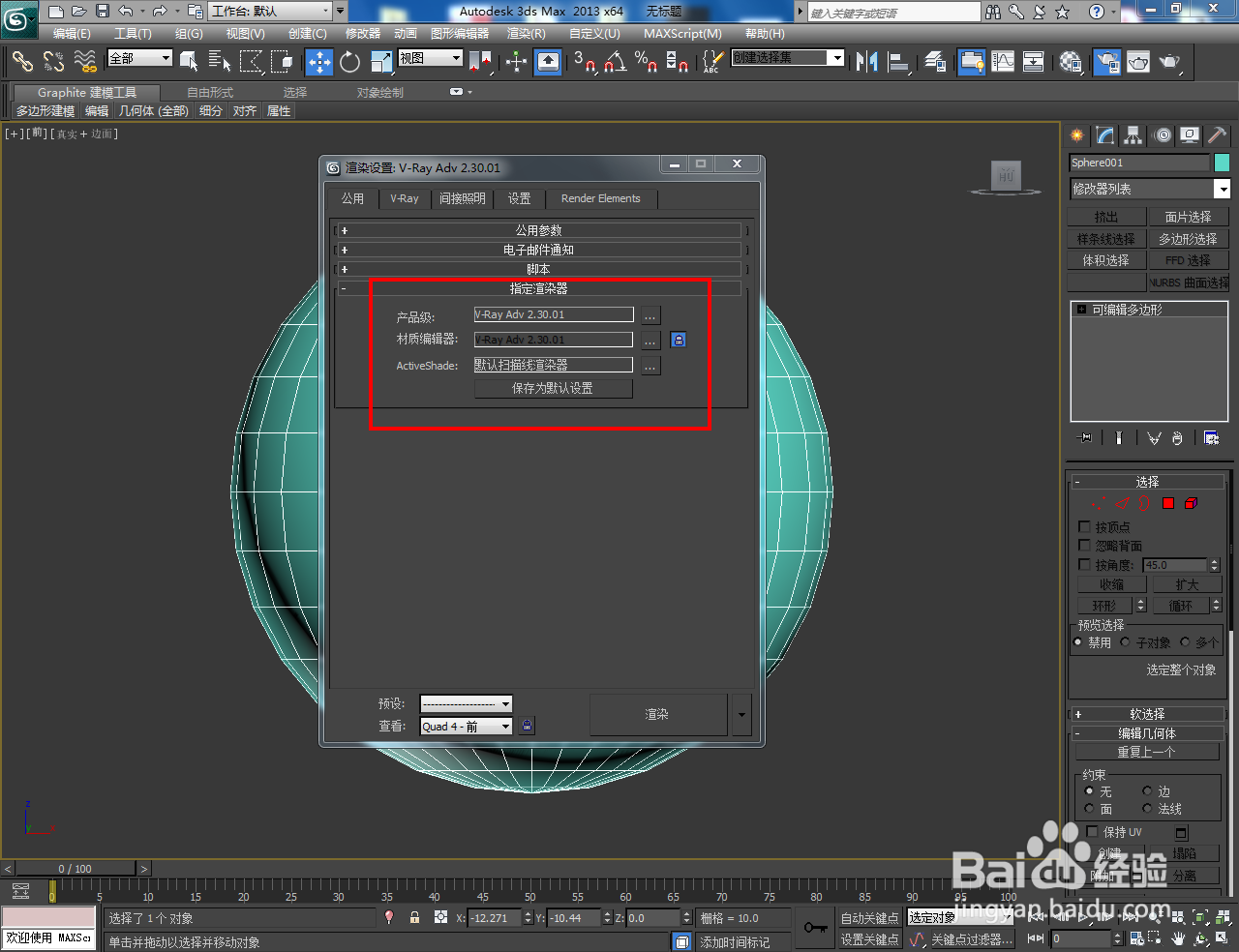The height and width of the screenshot is (952, 1239).
Task: Open the 查看 Quad 4 dropdown
Action: click(466, 727)
